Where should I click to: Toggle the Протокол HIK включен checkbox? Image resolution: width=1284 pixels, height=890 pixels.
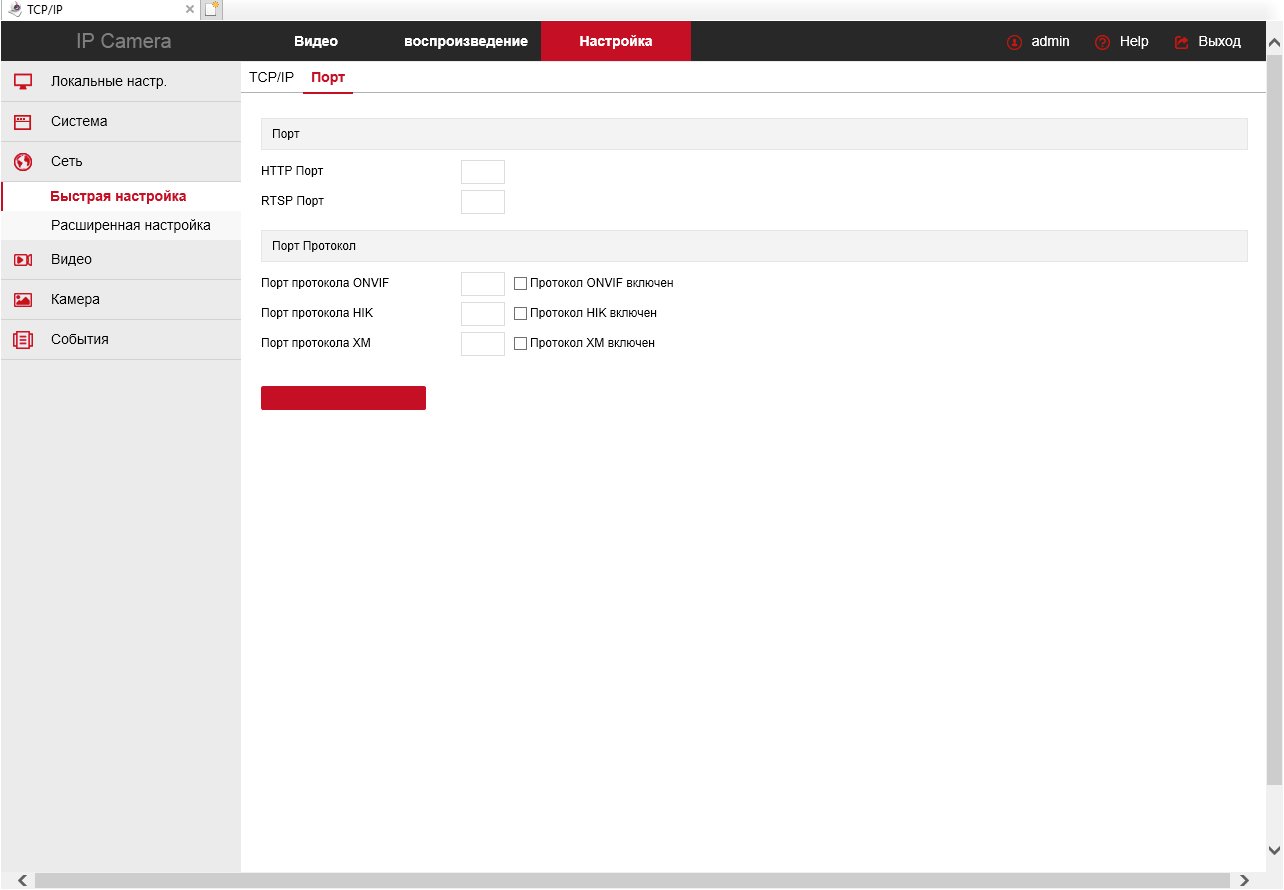tap(520, 314)
